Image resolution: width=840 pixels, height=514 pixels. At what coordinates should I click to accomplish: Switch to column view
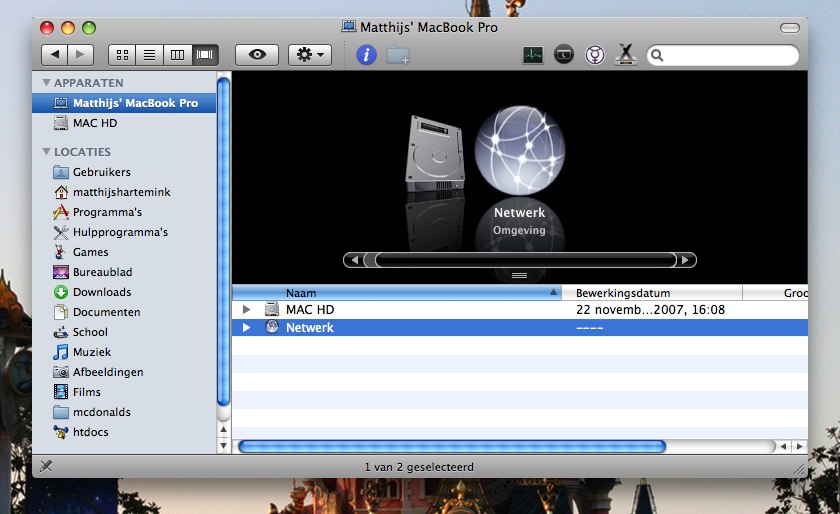pos(177,55)
